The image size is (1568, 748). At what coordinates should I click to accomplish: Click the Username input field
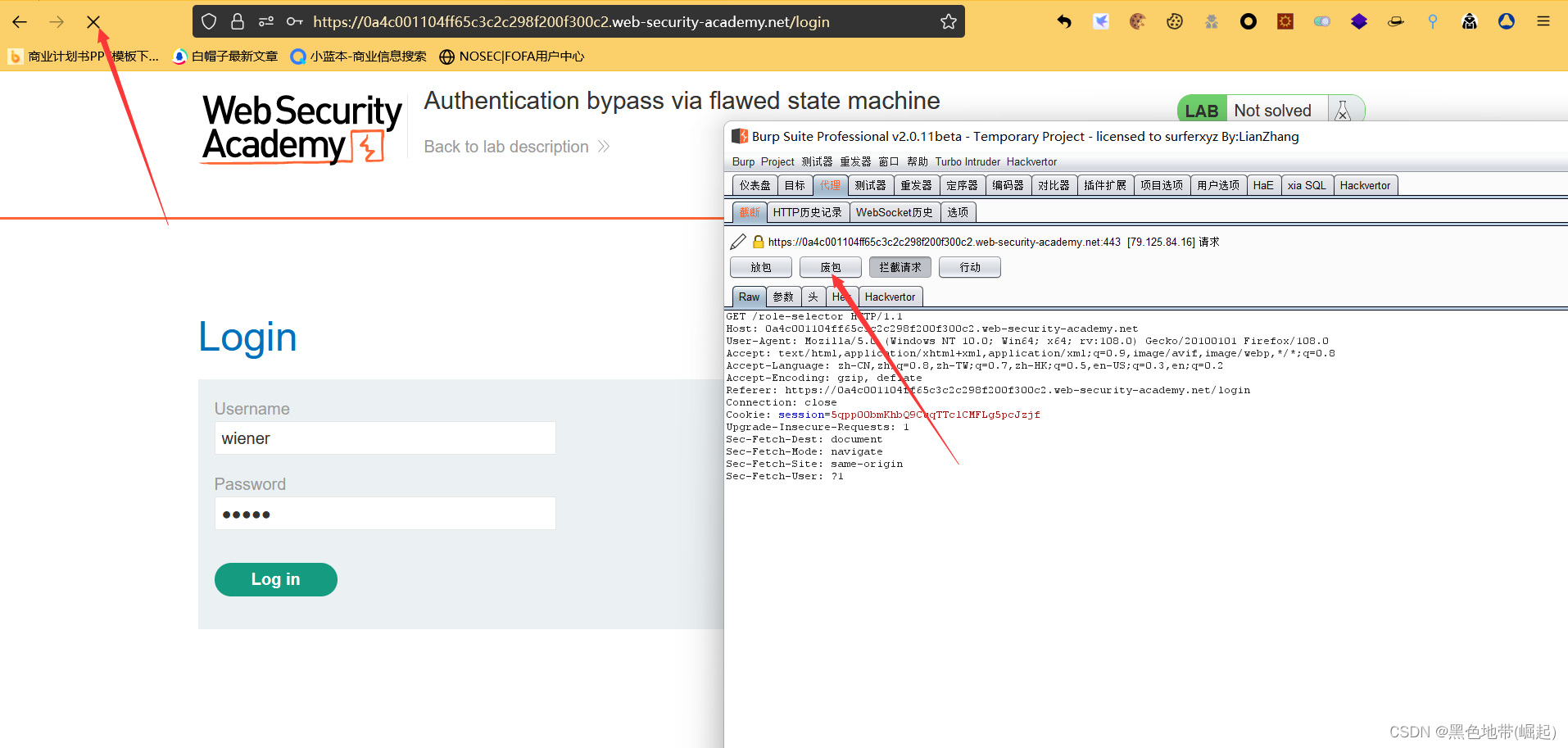385,438
